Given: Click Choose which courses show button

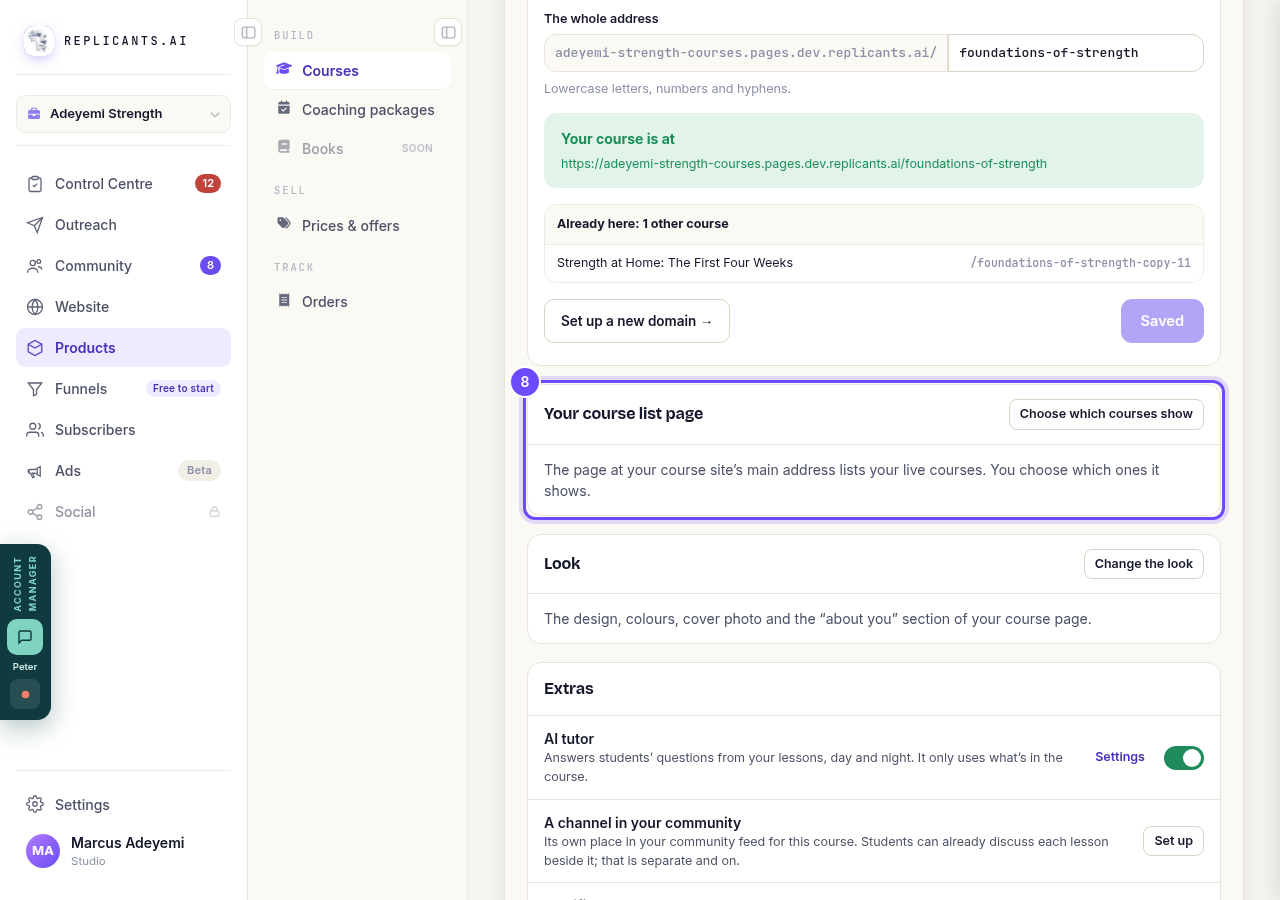Looking at the screenshot, I should point(1106,414).
